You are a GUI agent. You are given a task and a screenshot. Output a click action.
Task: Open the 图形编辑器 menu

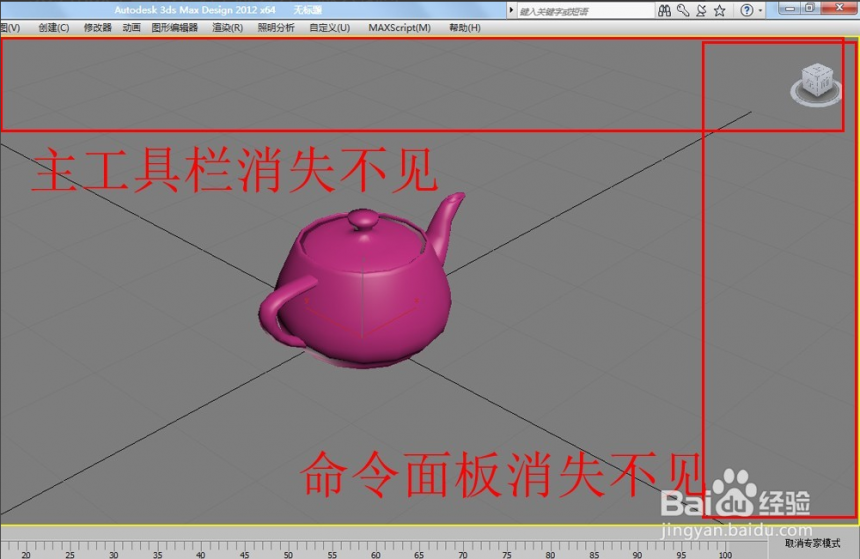[x=174, y=27]
